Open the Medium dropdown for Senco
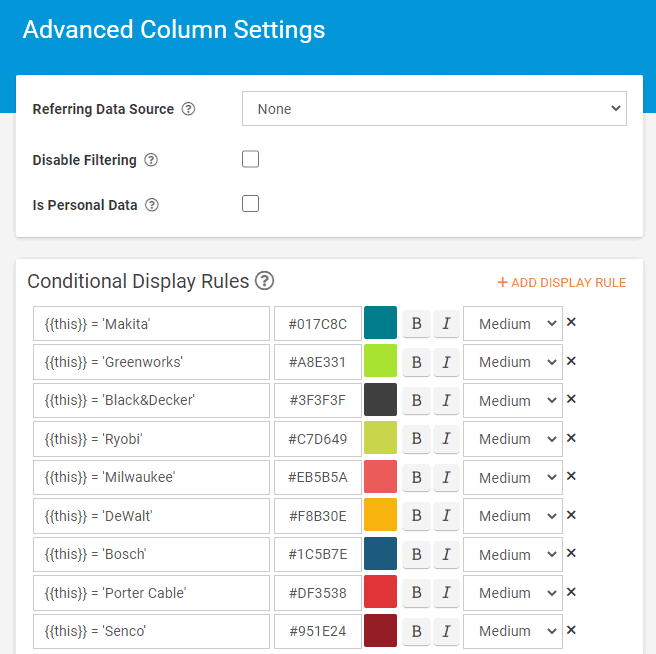The image size is (656, 654). pos(512,631)
